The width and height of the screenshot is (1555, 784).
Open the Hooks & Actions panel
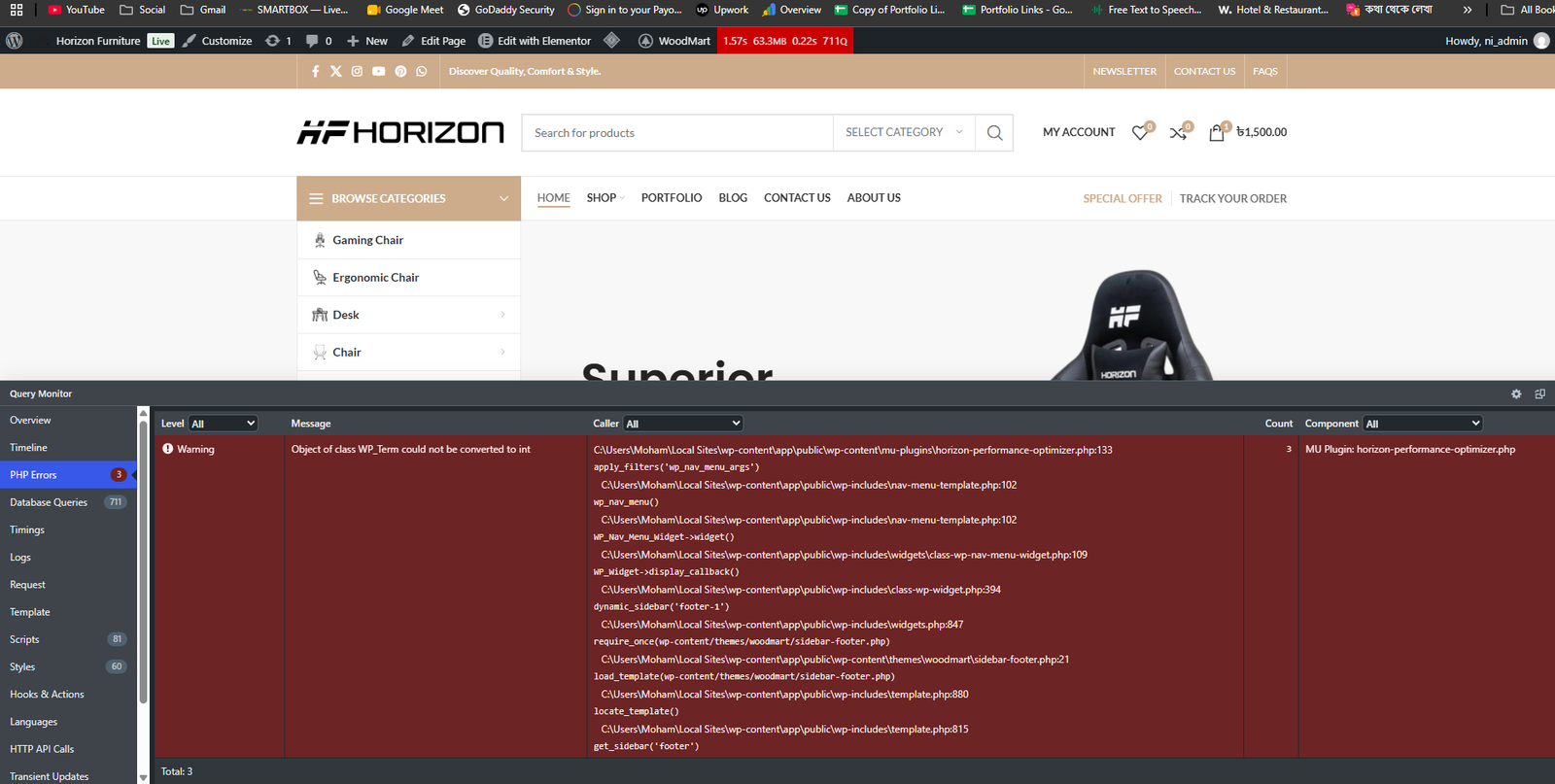coord(68,695)
